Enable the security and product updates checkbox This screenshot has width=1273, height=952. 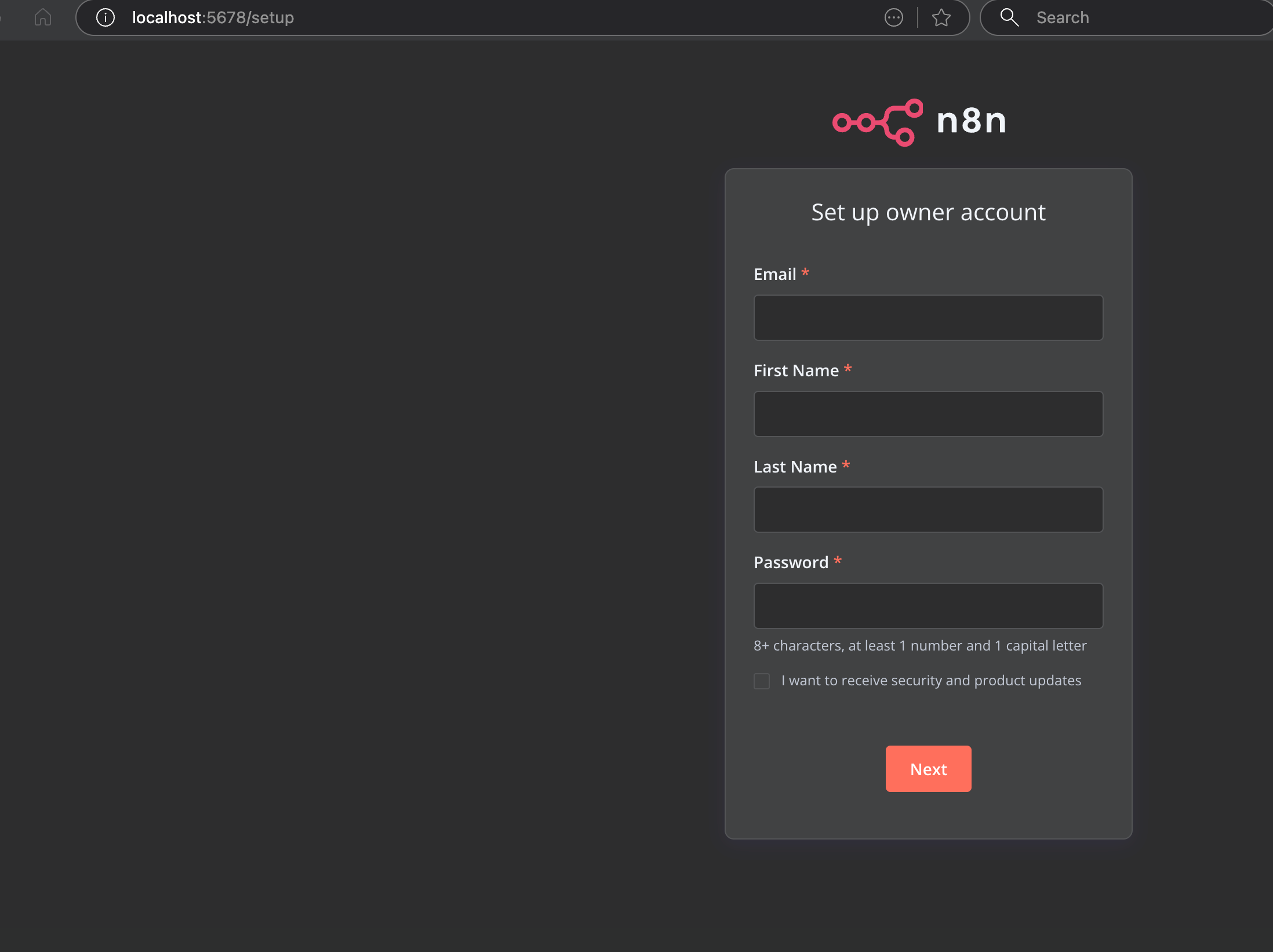pos(762,681)
